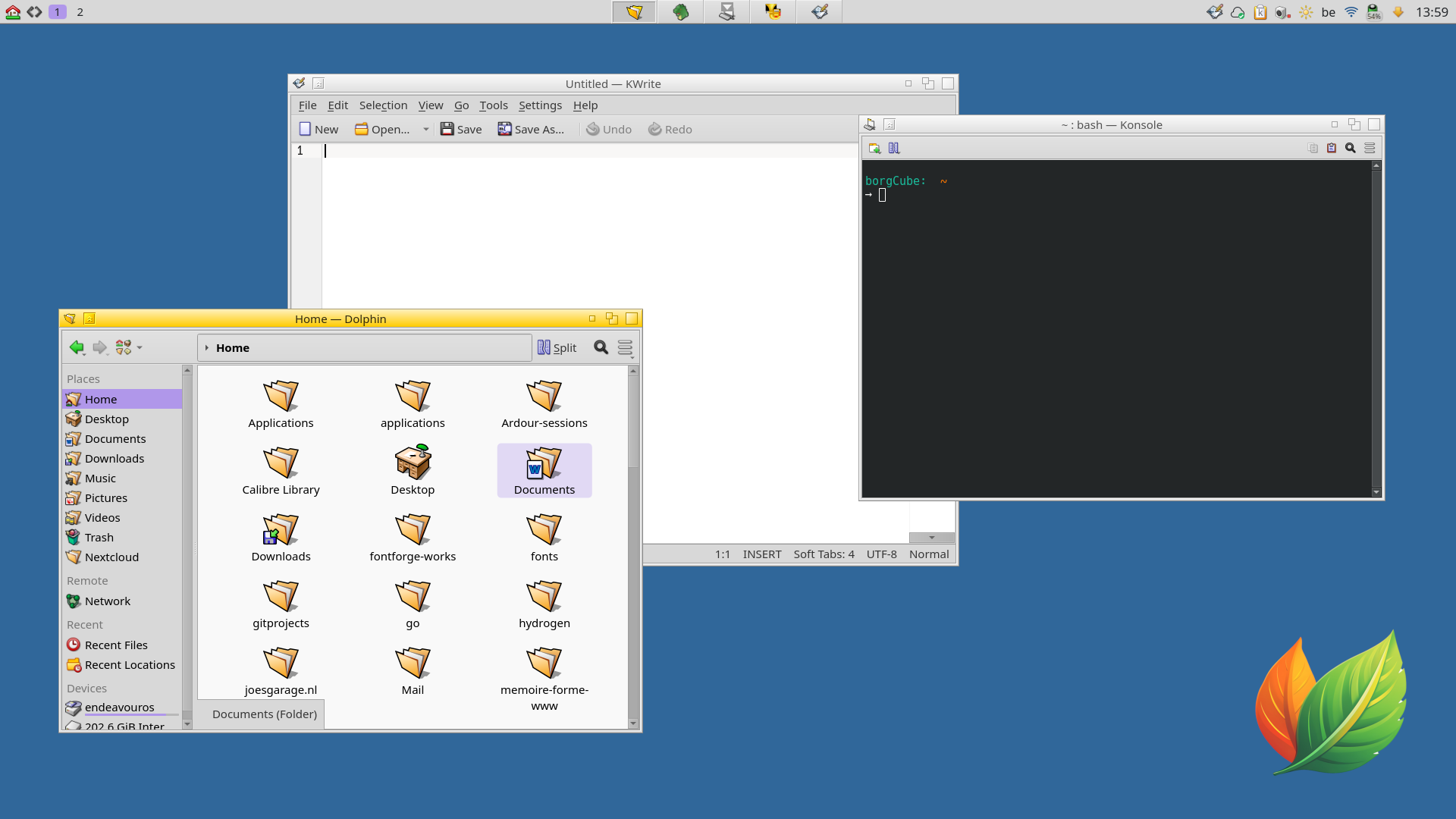
Task: Select Nextcloud in Dolphin Places
Action: pyautogui.click(x=111, y=557)
